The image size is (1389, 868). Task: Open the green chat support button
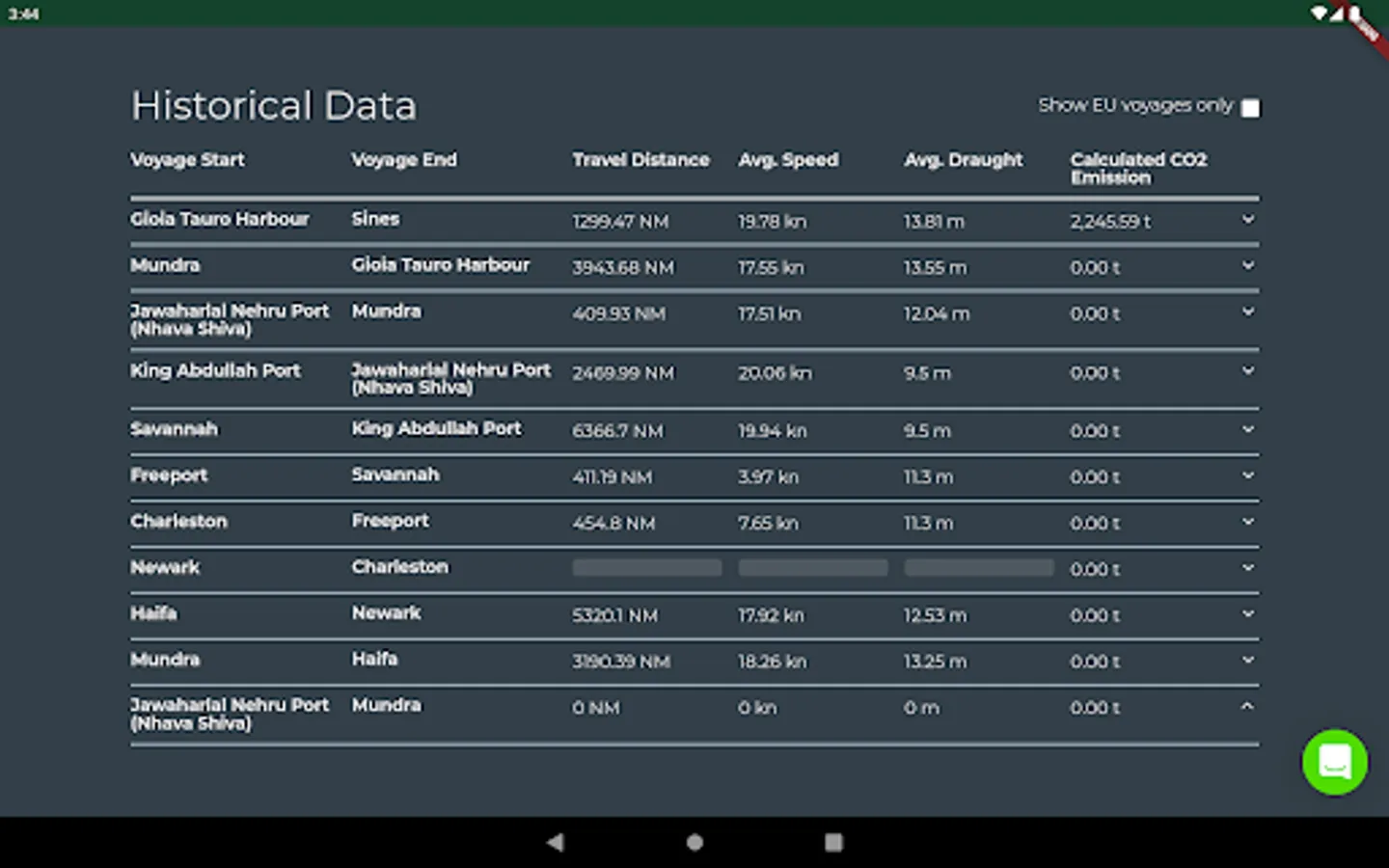(x=1334, y=762)
